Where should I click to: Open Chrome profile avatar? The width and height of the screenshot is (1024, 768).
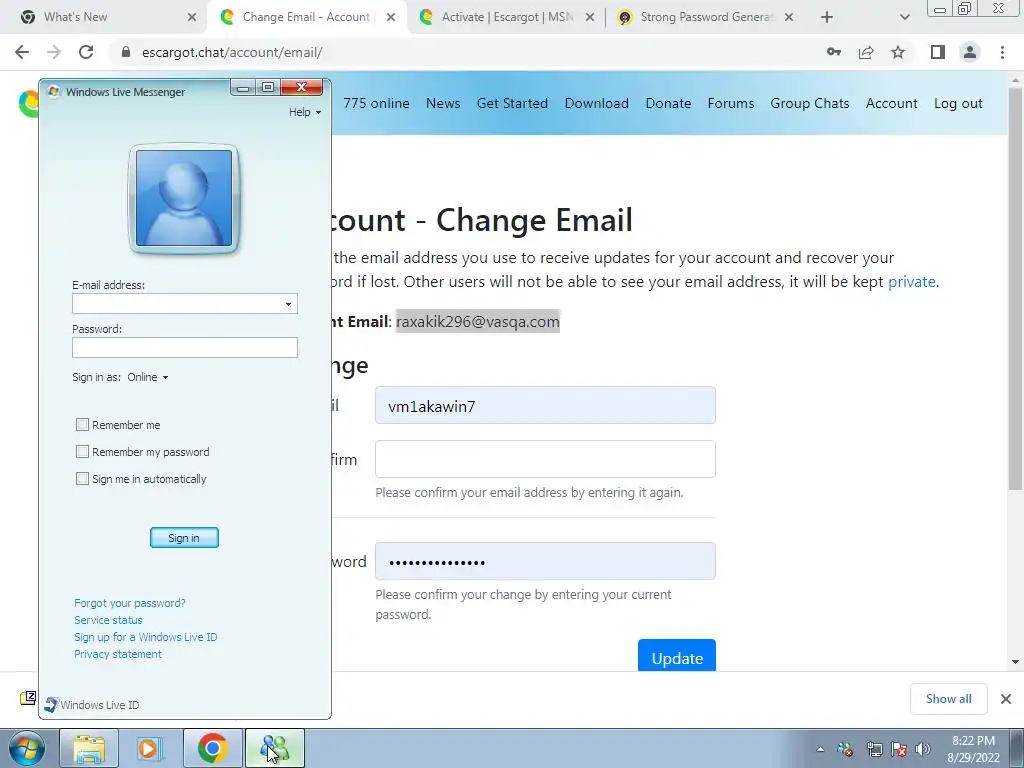970,52
